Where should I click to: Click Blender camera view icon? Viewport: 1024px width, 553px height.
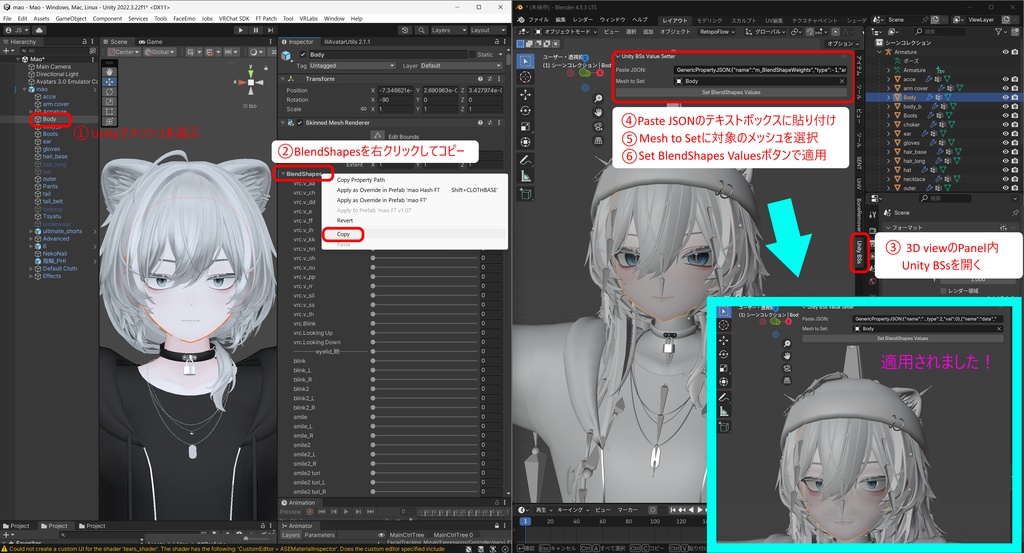tap(598, 127)
